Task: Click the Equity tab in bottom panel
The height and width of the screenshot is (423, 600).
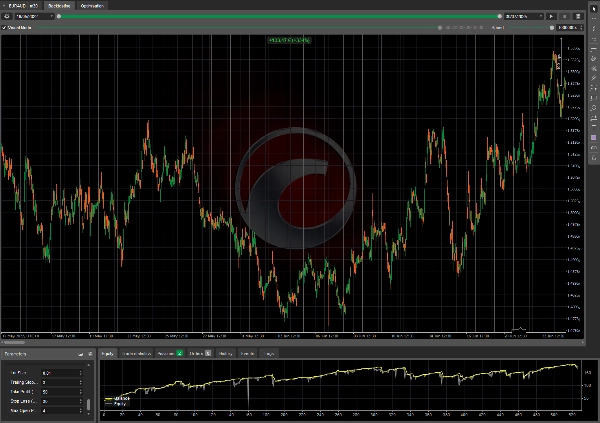Action: pos(107,353)
